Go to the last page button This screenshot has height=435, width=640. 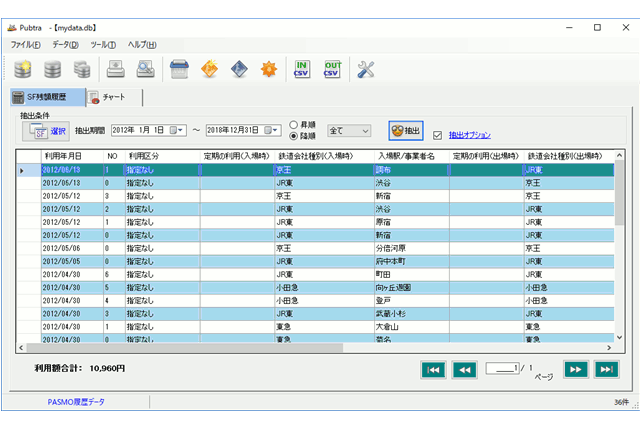tap(606, 369)
